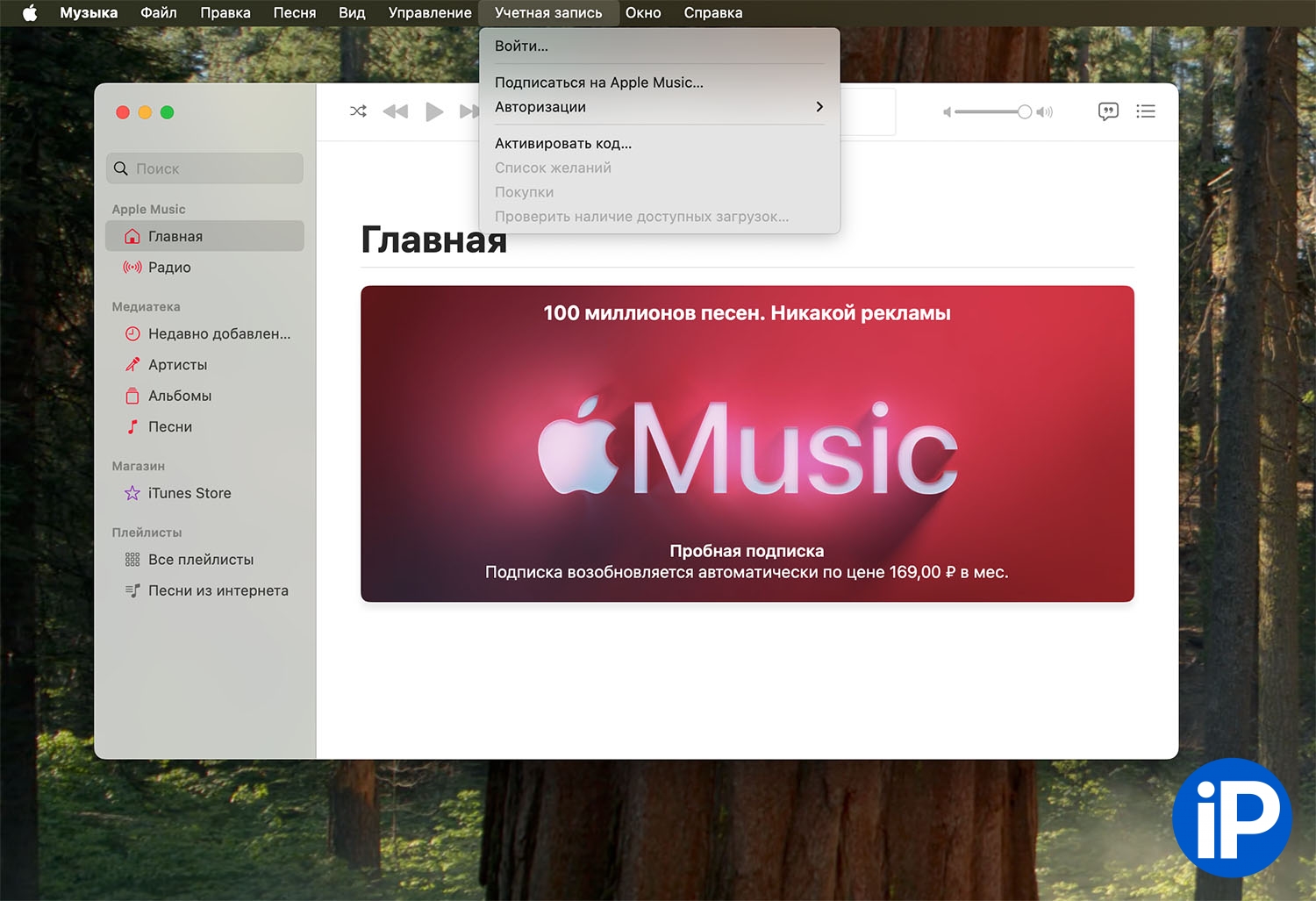Screen dimensions: 1316x901
Task: Focus the Поиск search field
Action: [x=205, y=168]
